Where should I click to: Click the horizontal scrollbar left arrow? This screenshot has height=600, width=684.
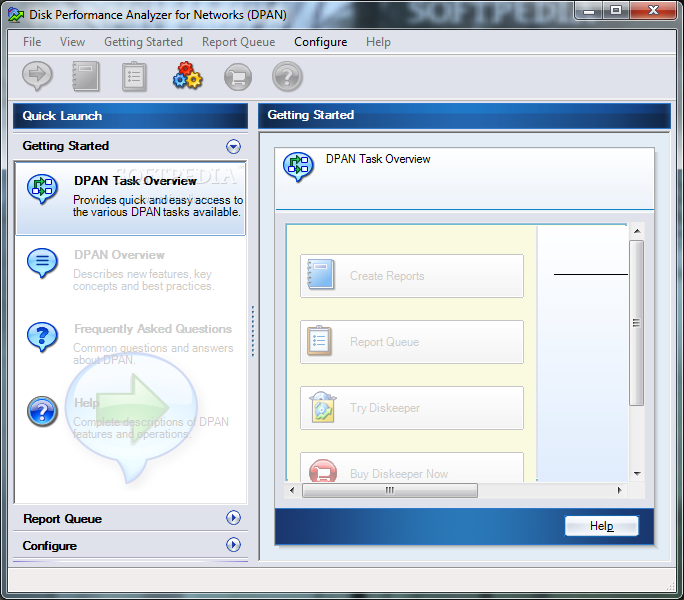292,490
